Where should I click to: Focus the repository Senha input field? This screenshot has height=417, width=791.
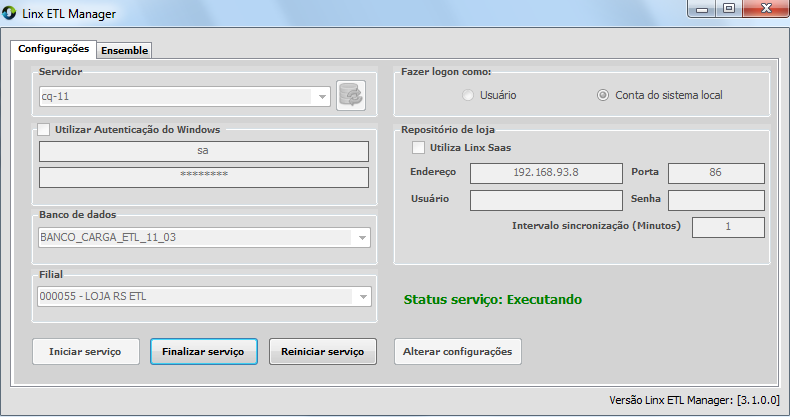(716, 200)
